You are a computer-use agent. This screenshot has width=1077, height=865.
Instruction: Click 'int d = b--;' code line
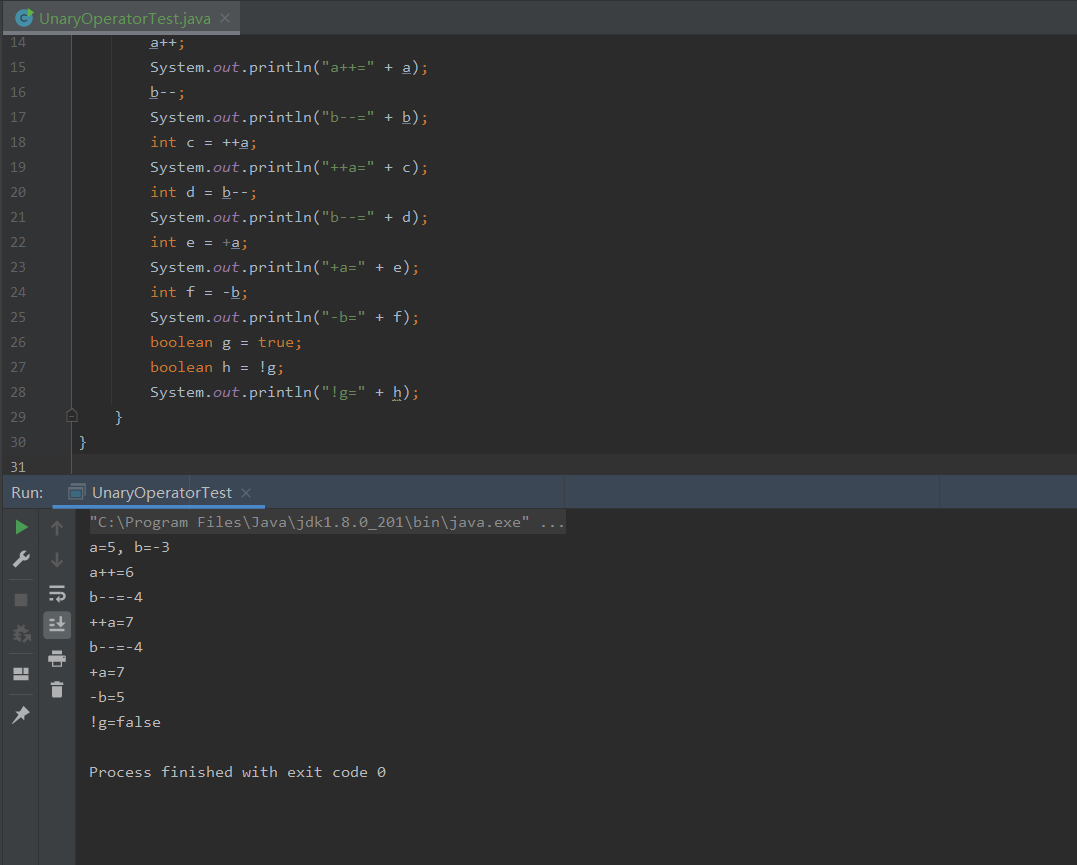(203, 192)
